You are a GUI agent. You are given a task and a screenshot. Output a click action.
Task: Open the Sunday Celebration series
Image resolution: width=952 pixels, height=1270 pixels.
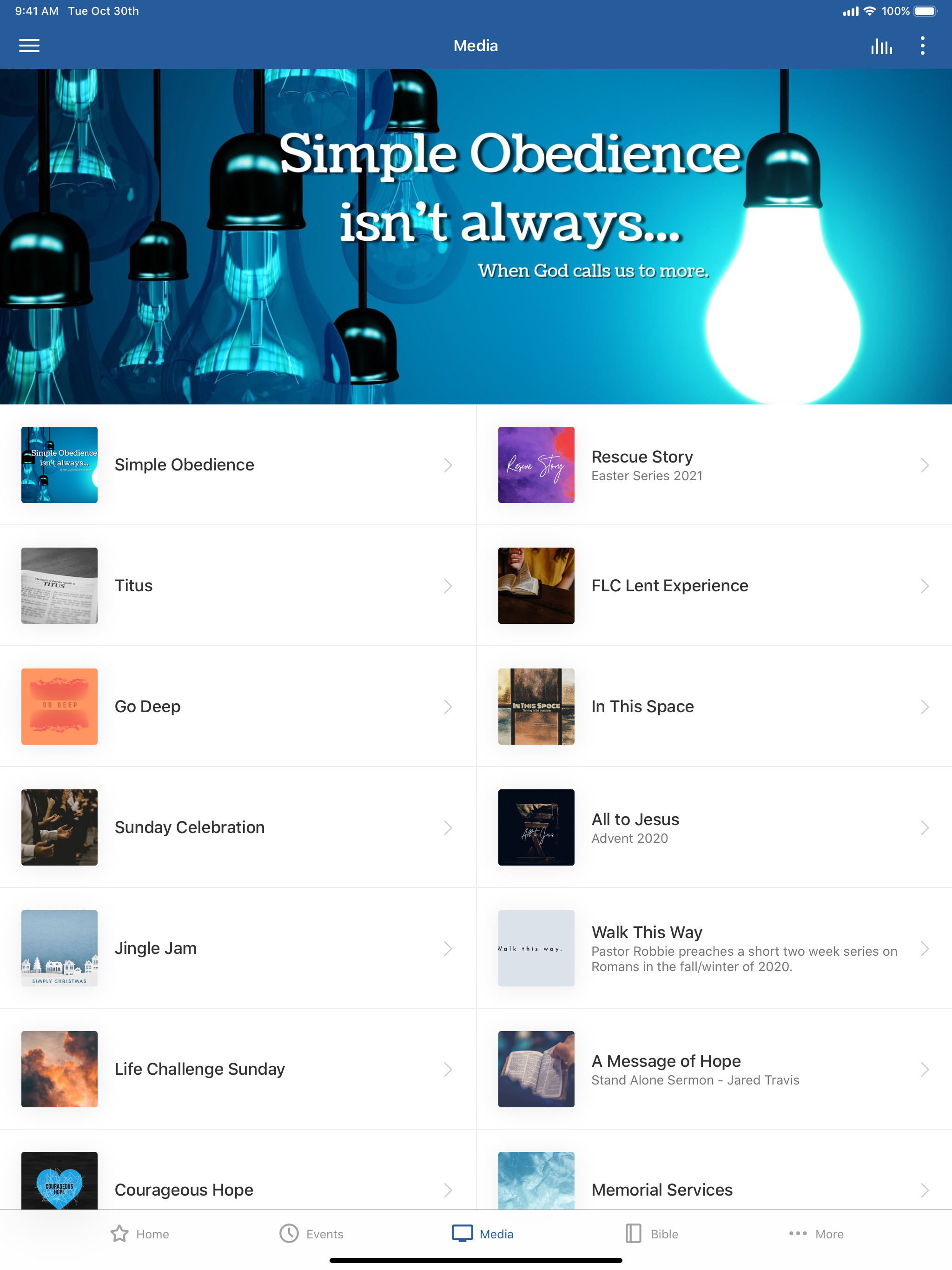point(238,827)
